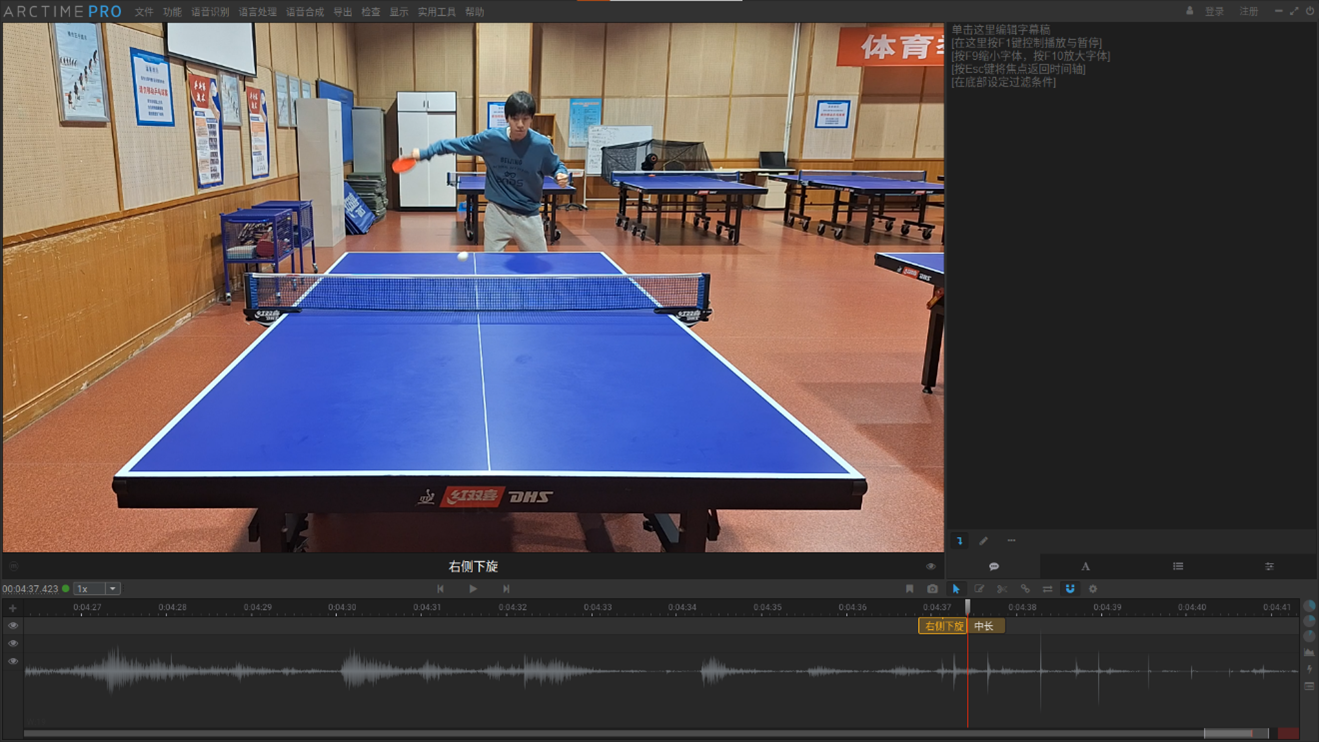
Task: Click the swap arrows tool icon
Action: [x=1047, y=589]
